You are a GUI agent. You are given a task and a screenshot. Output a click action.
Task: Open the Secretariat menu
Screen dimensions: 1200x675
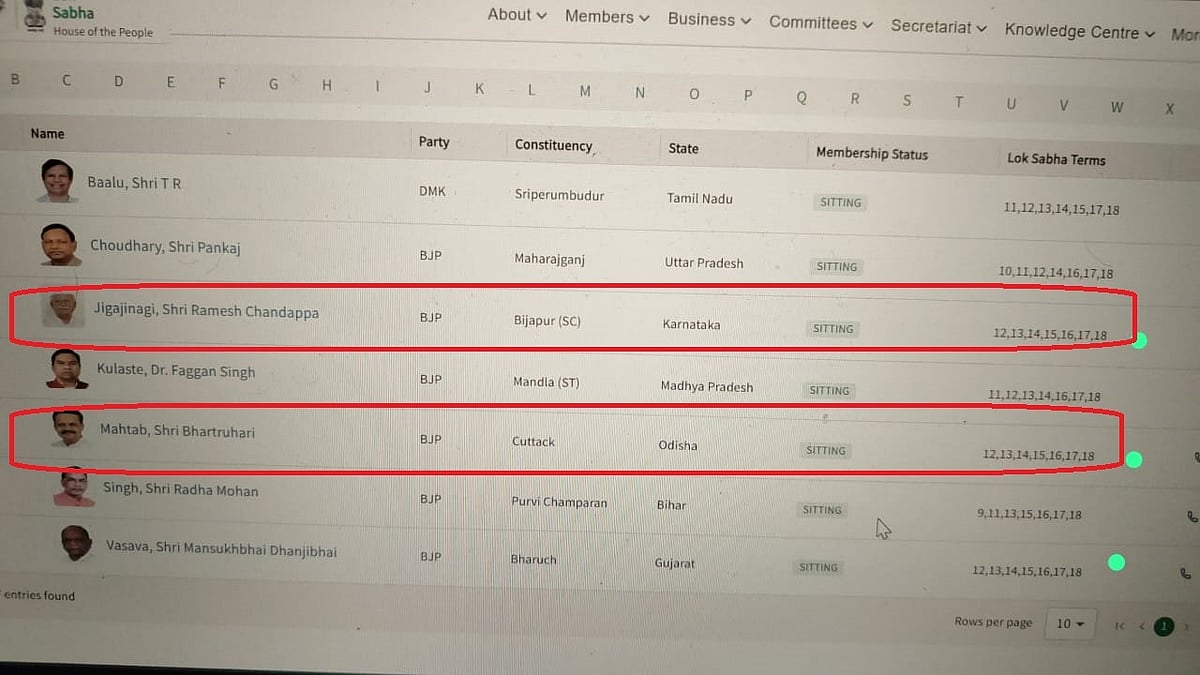pyautogui.click(x=938, y=27)
